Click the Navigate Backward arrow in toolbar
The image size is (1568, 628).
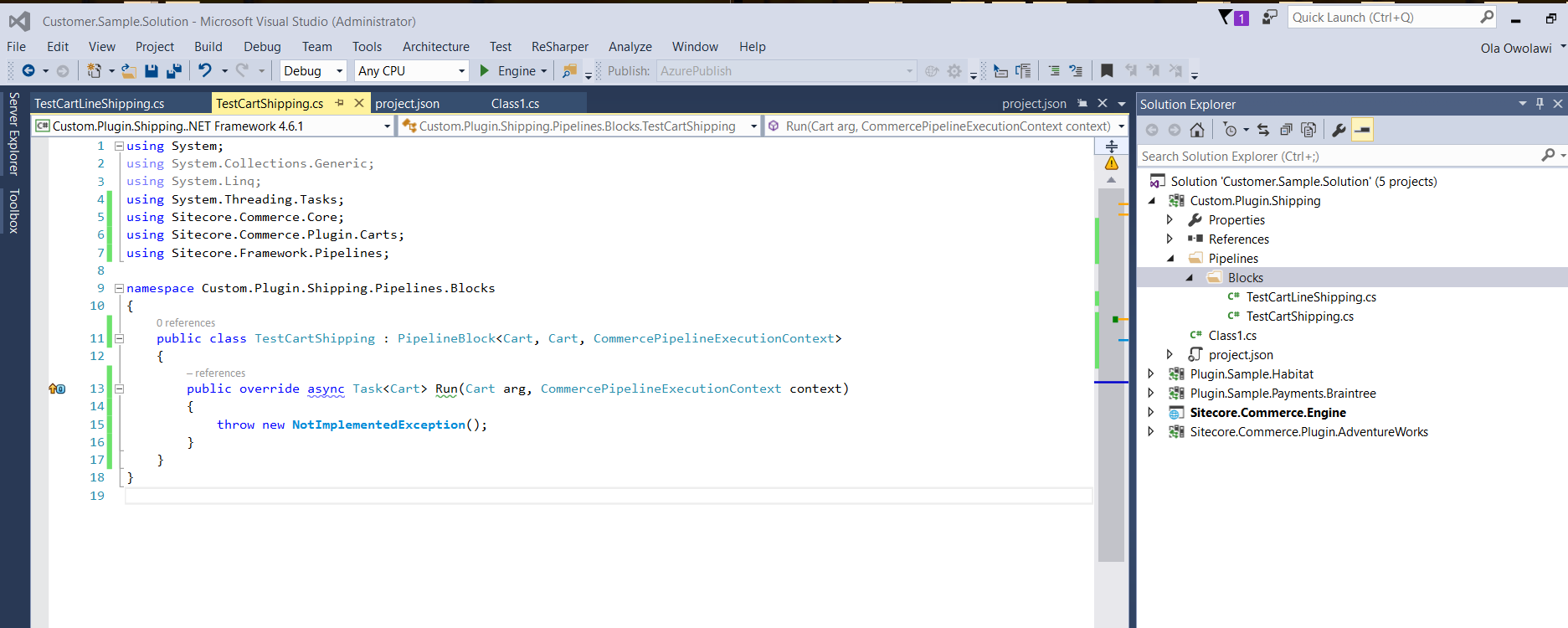tap(28, 71)
